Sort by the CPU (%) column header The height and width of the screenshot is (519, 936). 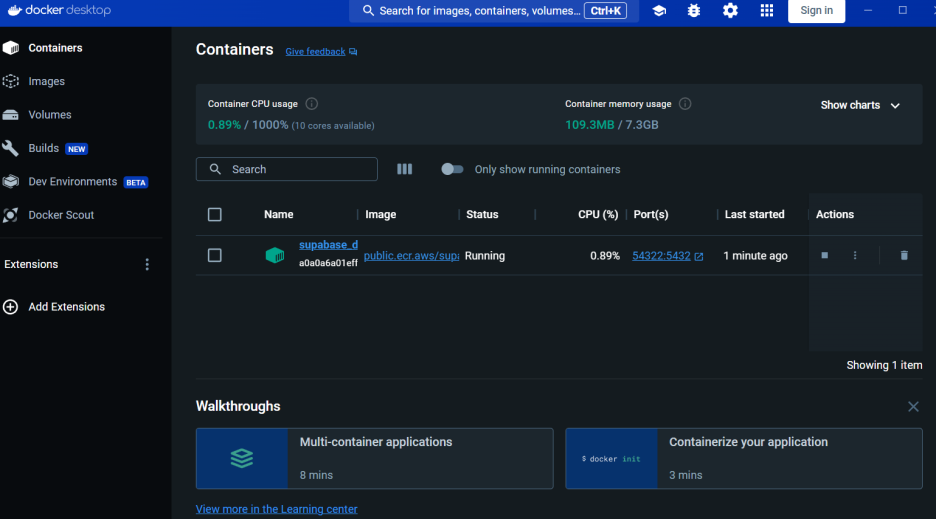pos(598,214)
